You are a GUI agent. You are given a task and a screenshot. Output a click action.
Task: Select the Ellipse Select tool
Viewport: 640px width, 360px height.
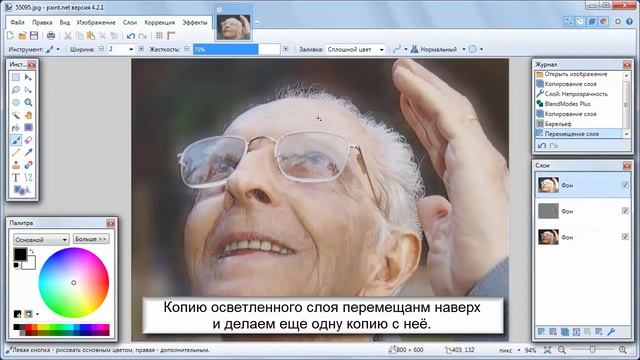tap(16, 102)
